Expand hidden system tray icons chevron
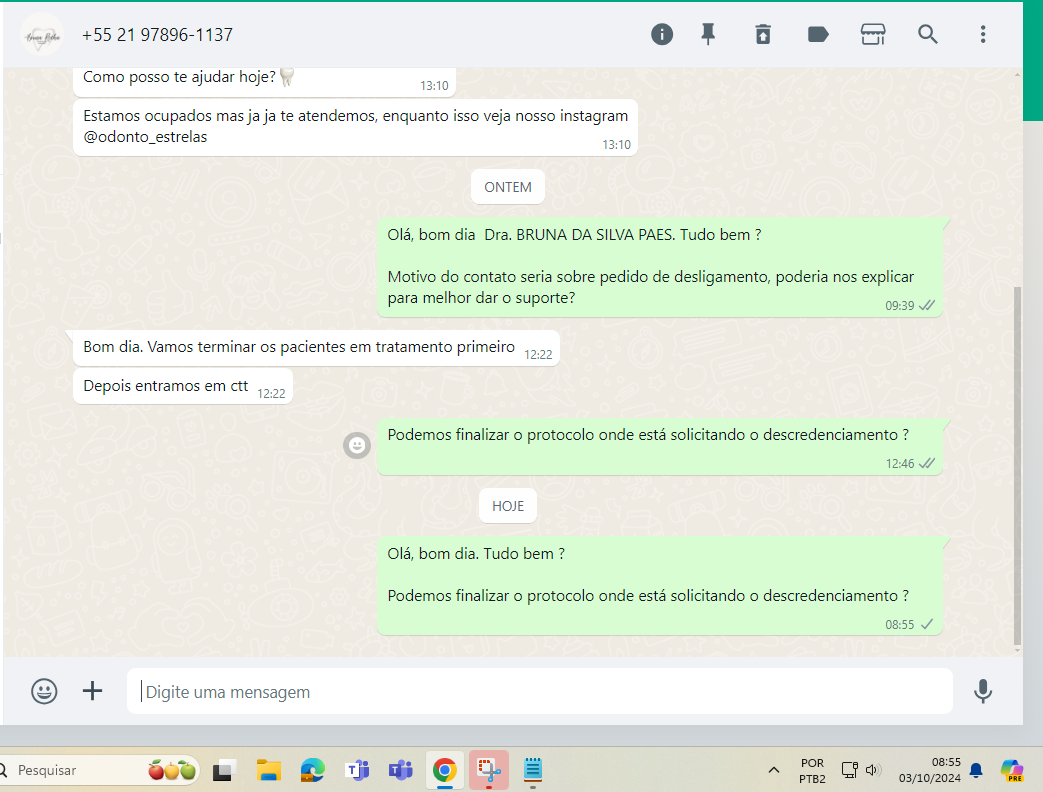This screenshot has width=1043, height=792. pyautogui.click(x=774, y=770)
